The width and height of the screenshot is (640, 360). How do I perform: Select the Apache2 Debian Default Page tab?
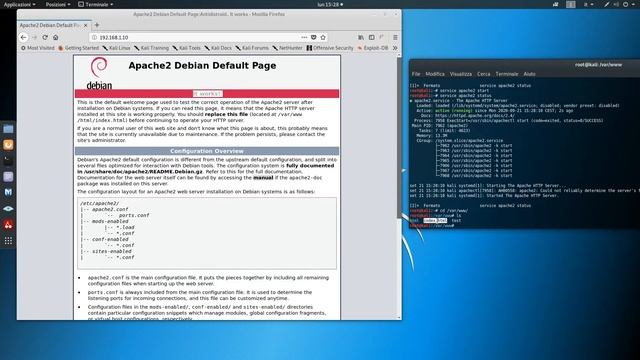49,25
